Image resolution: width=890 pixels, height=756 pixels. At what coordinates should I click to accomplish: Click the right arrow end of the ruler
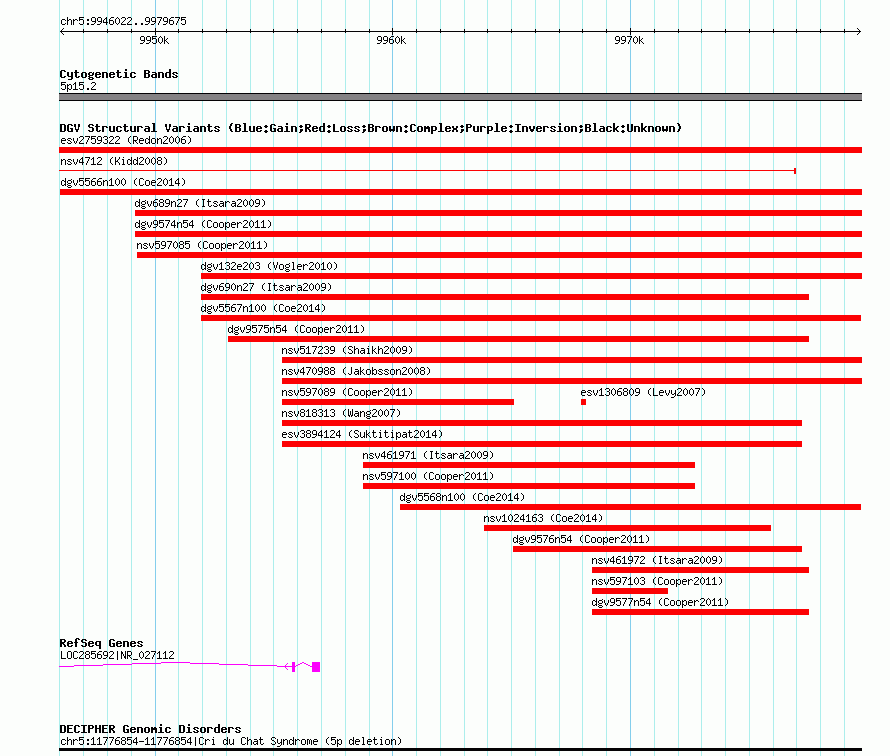point(859,31)
